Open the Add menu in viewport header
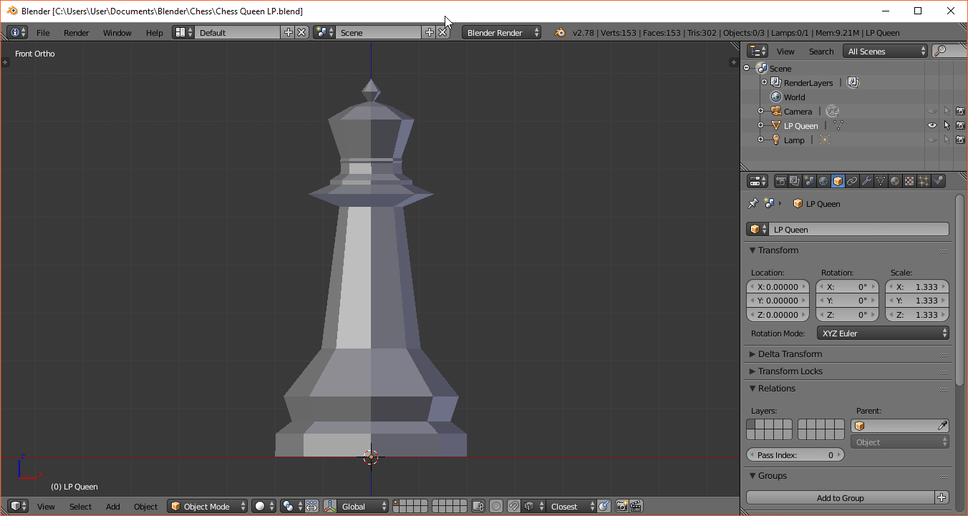Screen dimensions: 968x516 click(x=113, y=506)
